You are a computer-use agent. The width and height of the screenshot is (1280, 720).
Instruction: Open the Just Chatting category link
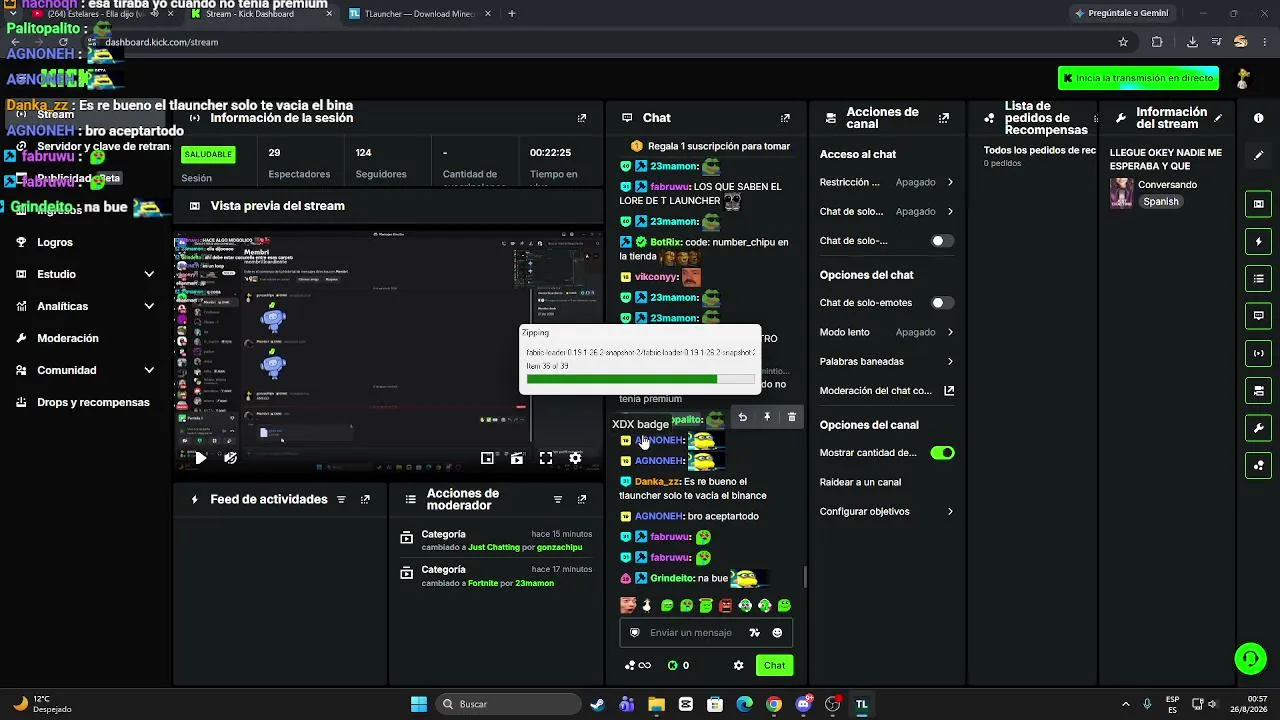pyautogui.click(x=494, y=548)
